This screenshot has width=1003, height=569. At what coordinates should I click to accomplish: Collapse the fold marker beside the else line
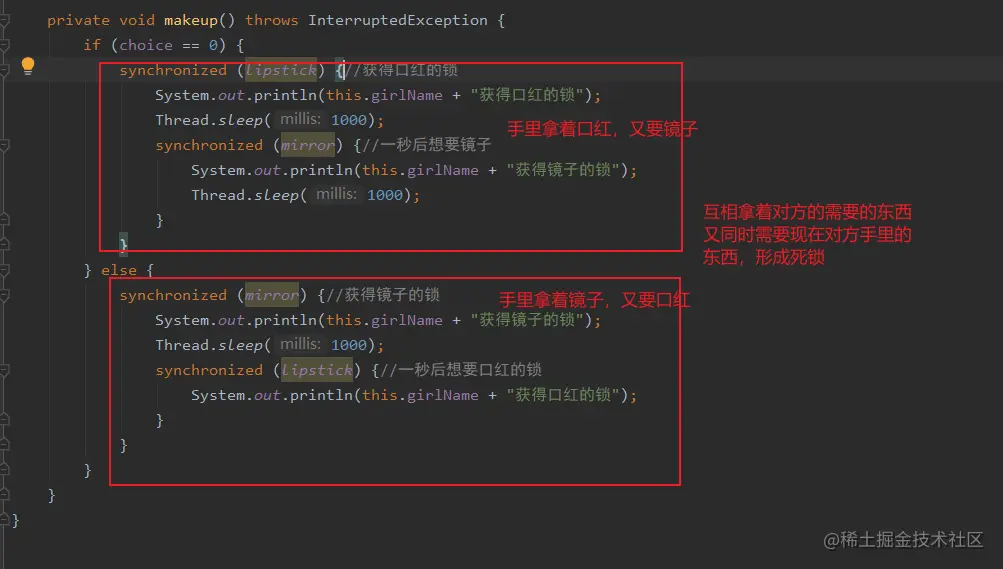pyautogui.click(x=4, y=270)
